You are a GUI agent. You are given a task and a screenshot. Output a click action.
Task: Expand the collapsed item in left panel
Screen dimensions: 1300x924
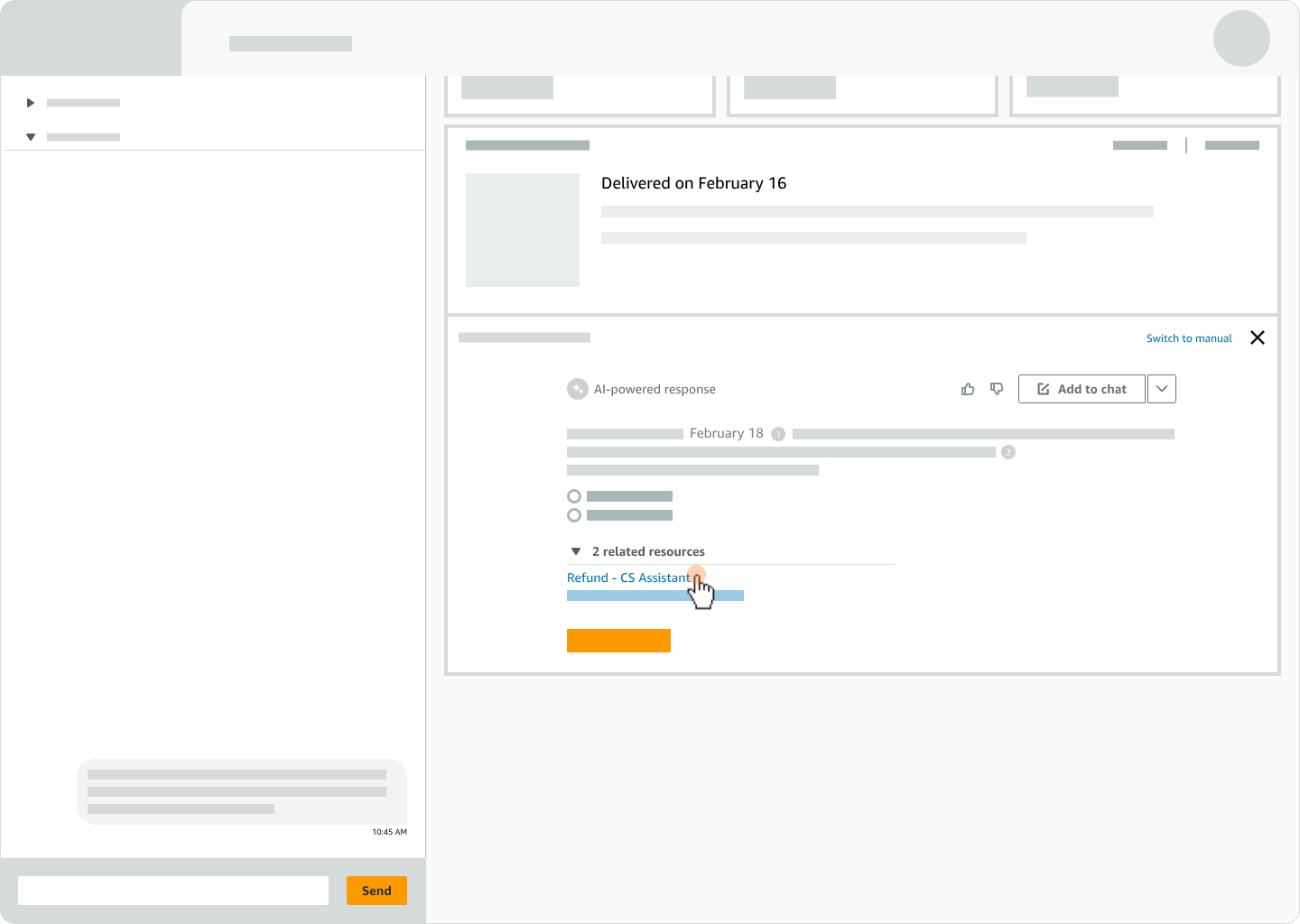pyautogui.click(x=31, y=103)
